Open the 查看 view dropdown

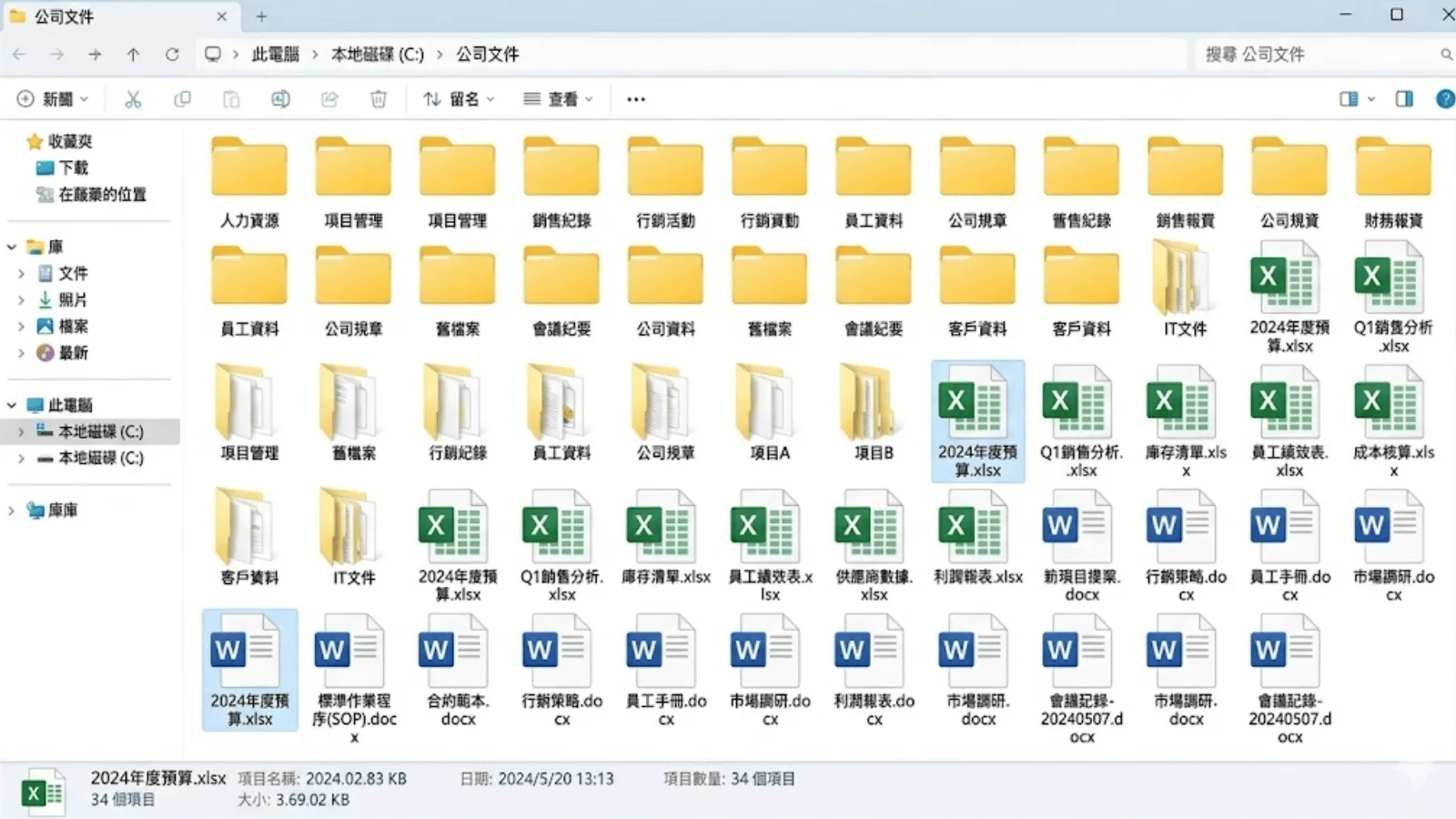coord(558,99)
